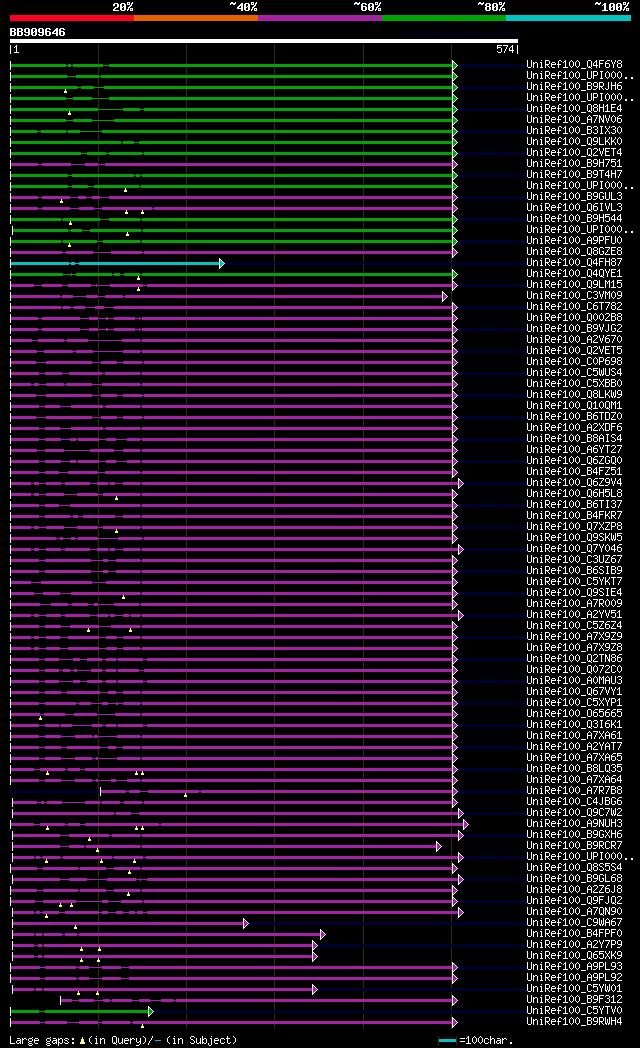Click the UniRef100_B9VJG2 hit label
The height and width of the screenshot is (1048, 640).
574,329
